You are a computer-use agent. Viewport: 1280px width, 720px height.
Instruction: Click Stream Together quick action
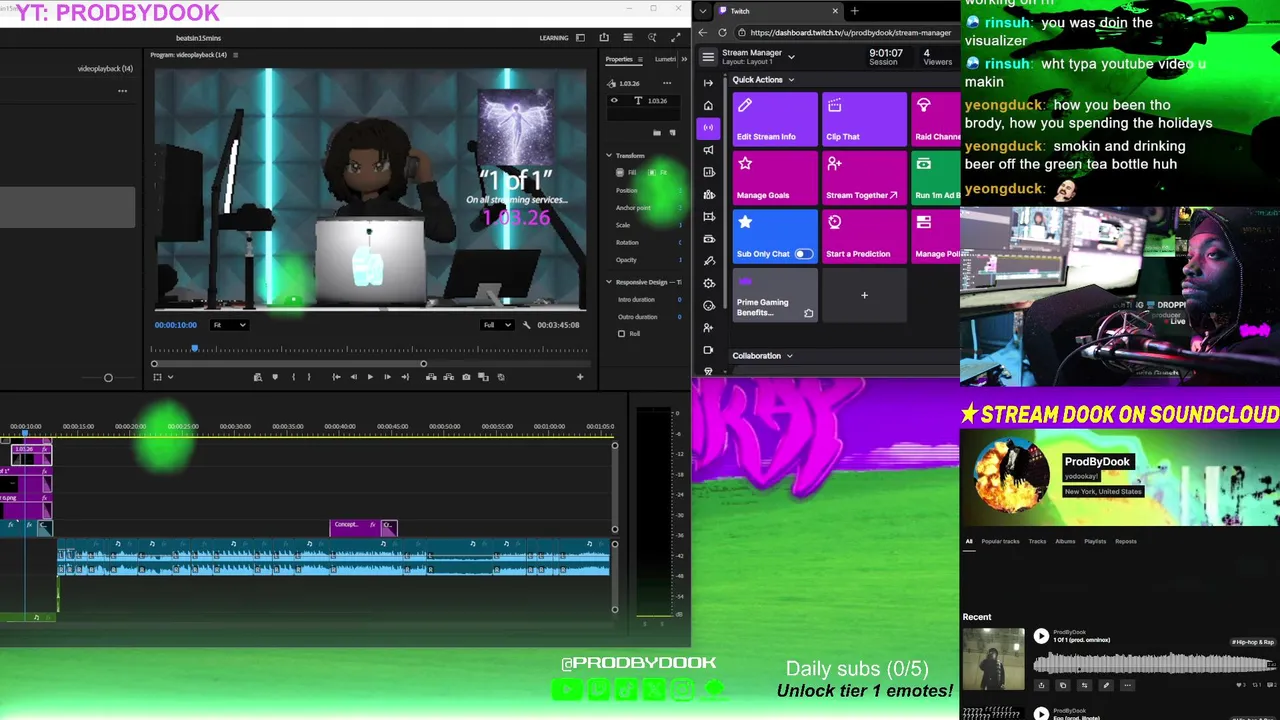[864, 178]
